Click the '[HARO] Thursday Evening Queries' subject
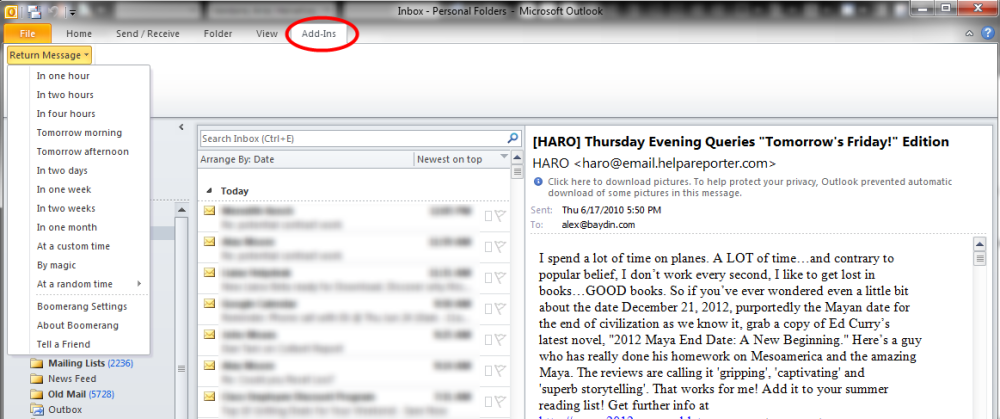 [740, 142]
